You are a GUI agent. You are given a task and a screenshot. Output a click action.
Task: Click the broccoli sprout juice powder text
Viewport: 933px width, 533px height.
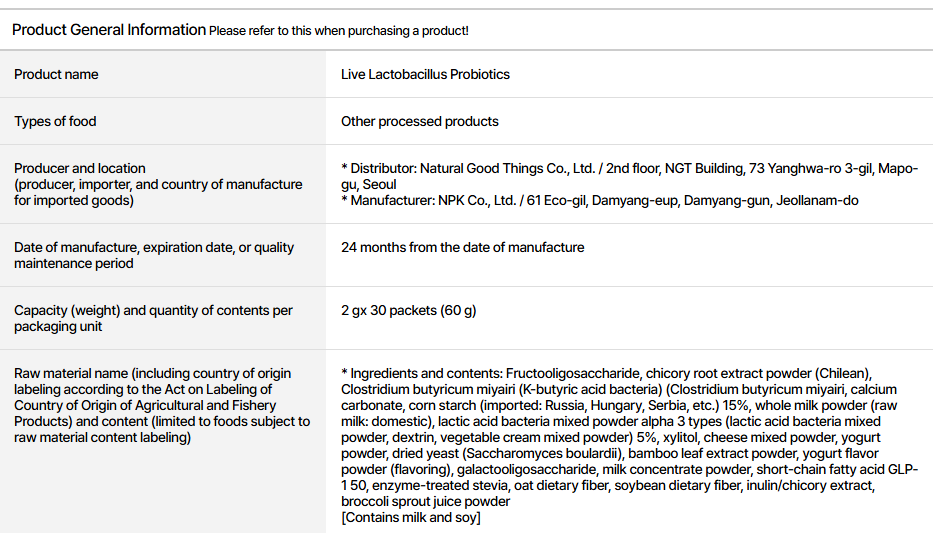click(425, 501)
